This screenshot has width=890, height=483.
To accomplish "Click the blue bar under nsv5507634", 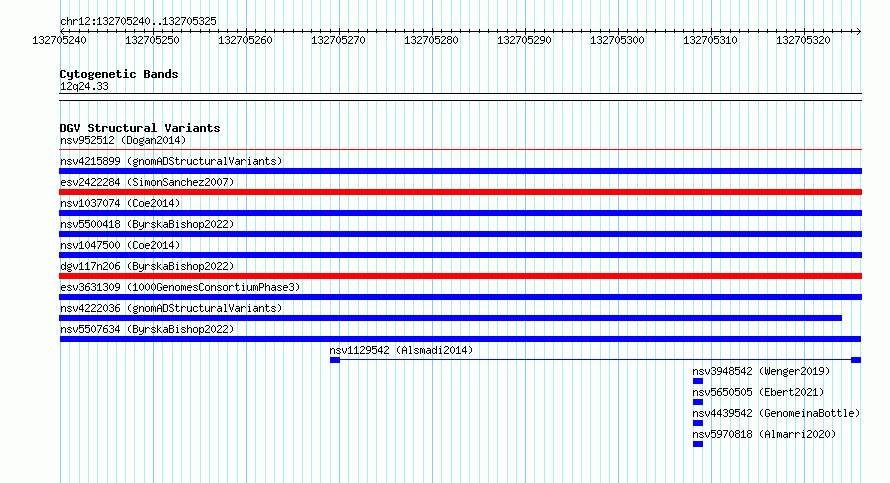I will click(460, 339).
